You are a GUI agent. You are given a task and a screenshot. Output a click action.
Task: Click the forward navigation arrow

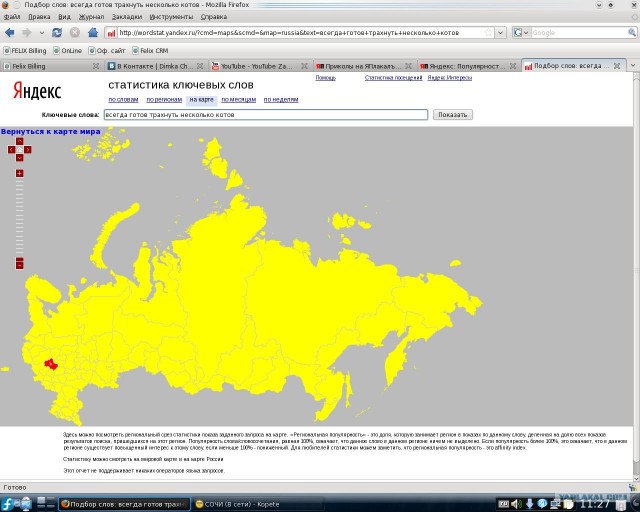27,33
